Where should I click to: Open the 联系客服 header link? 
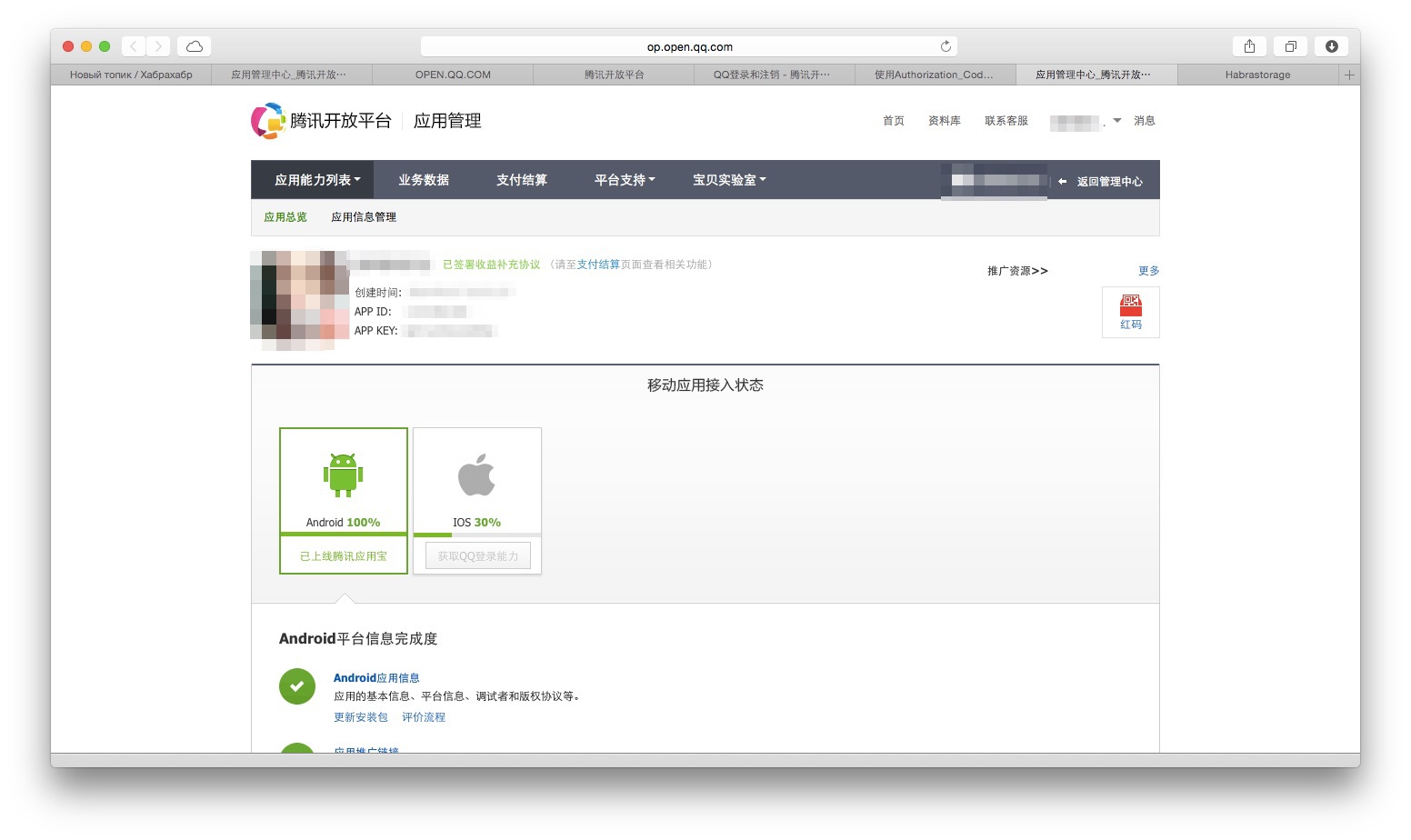click(1006, 121)
